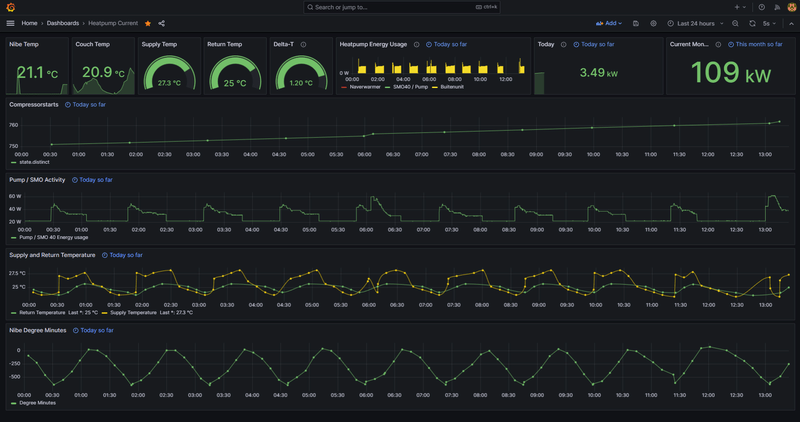Viewport: 800px width, 422px height.
Task: Click the share dashboard icon
Action: pos(162,23)
